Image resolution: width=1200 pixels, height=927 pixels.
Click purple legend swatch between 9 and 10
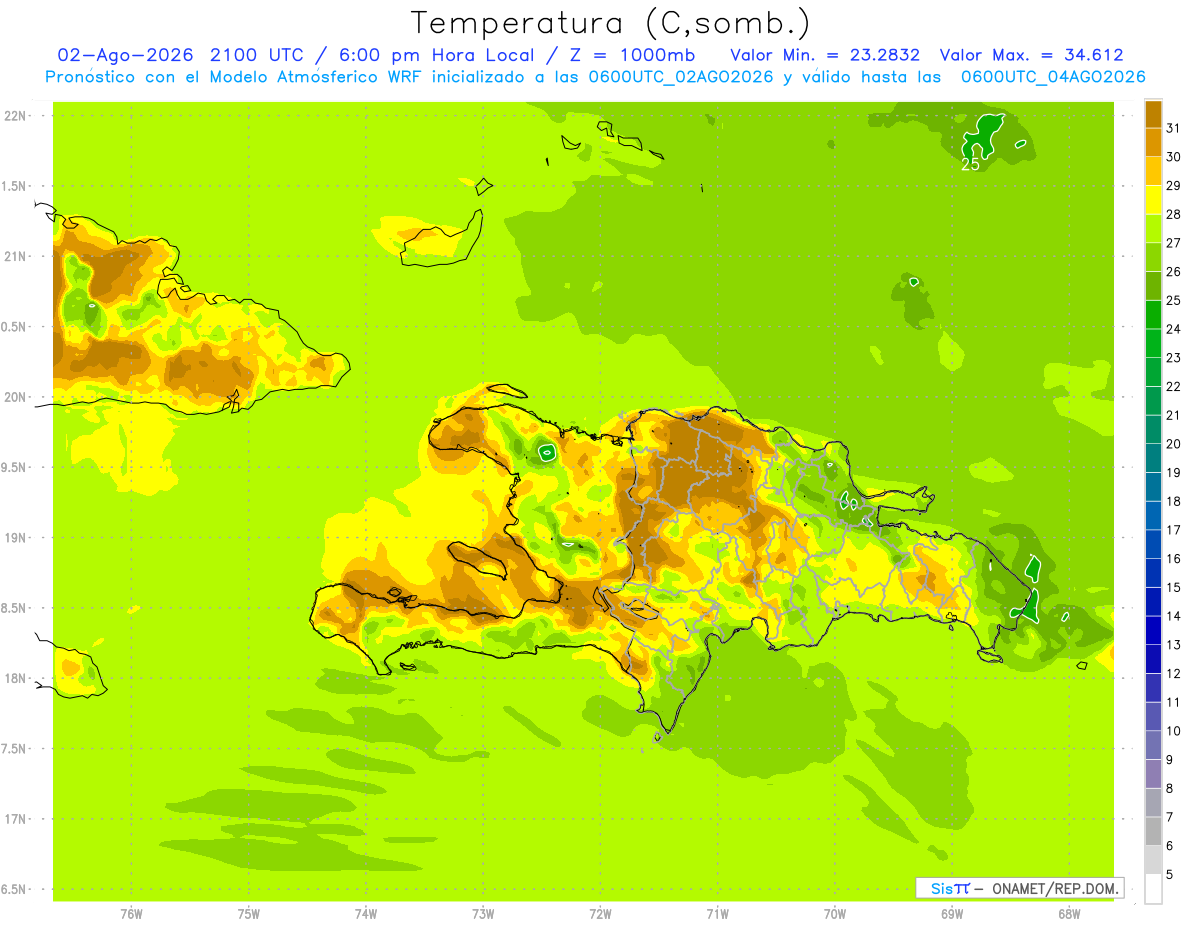point(1153,745)
